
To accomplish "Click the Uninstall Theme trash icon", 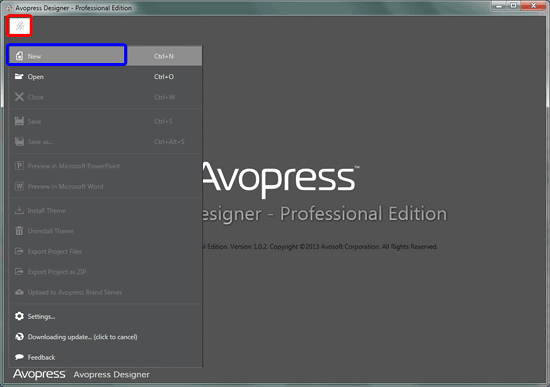I will tap(19, 231).
